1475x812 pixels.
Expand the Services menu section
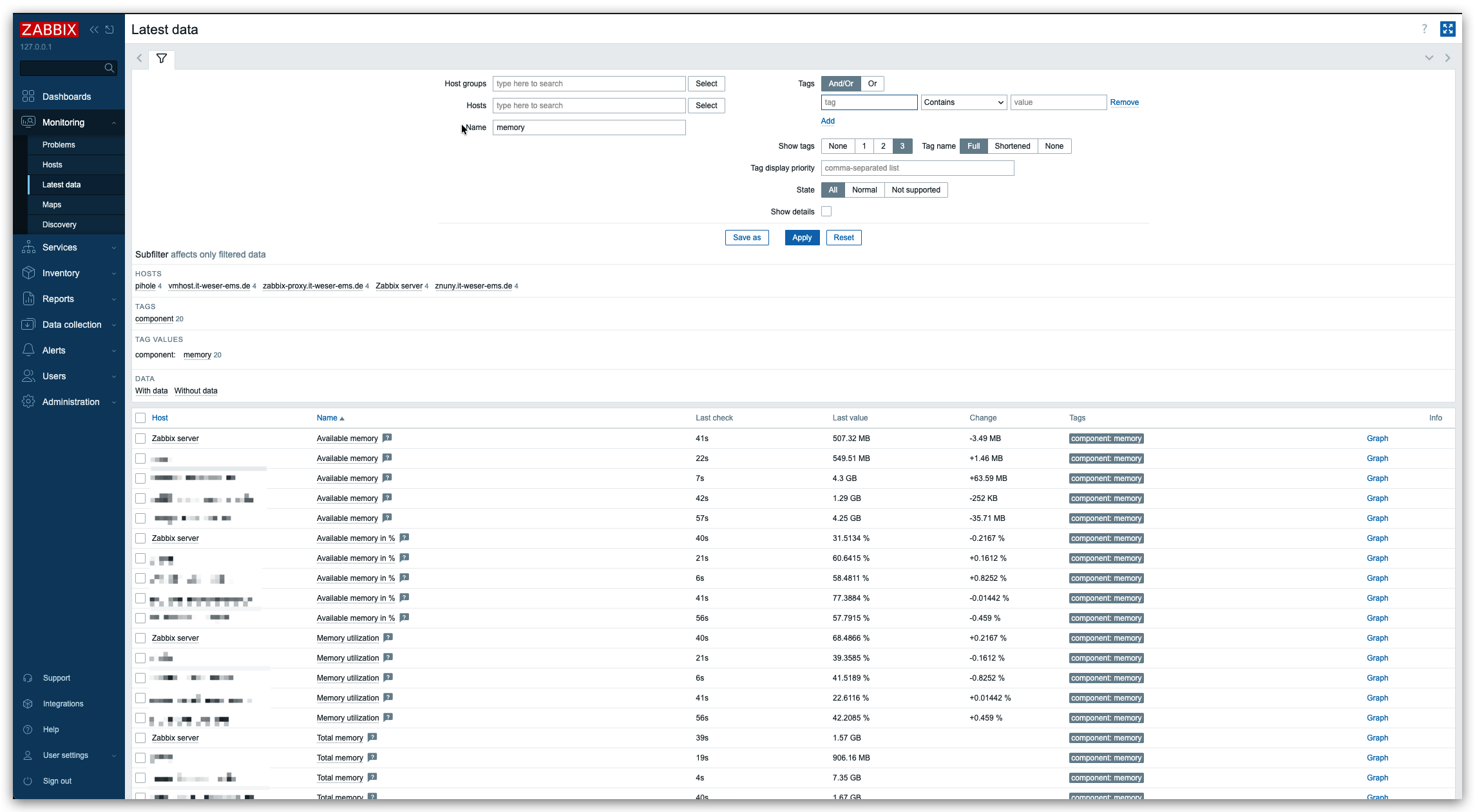(114, 248)
